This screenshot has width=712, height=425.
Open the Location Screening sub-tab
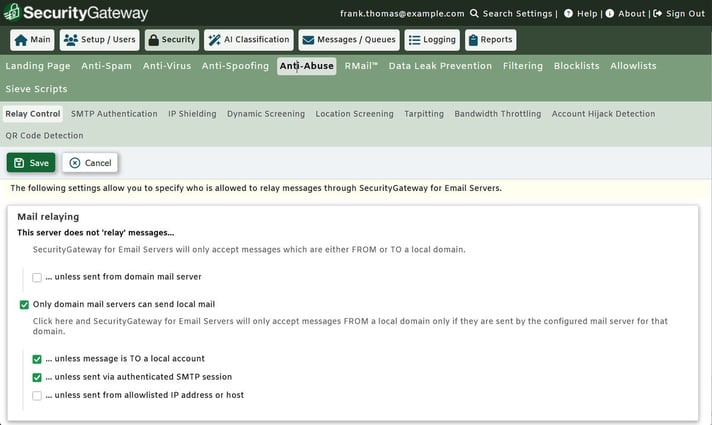click(354, 114)
